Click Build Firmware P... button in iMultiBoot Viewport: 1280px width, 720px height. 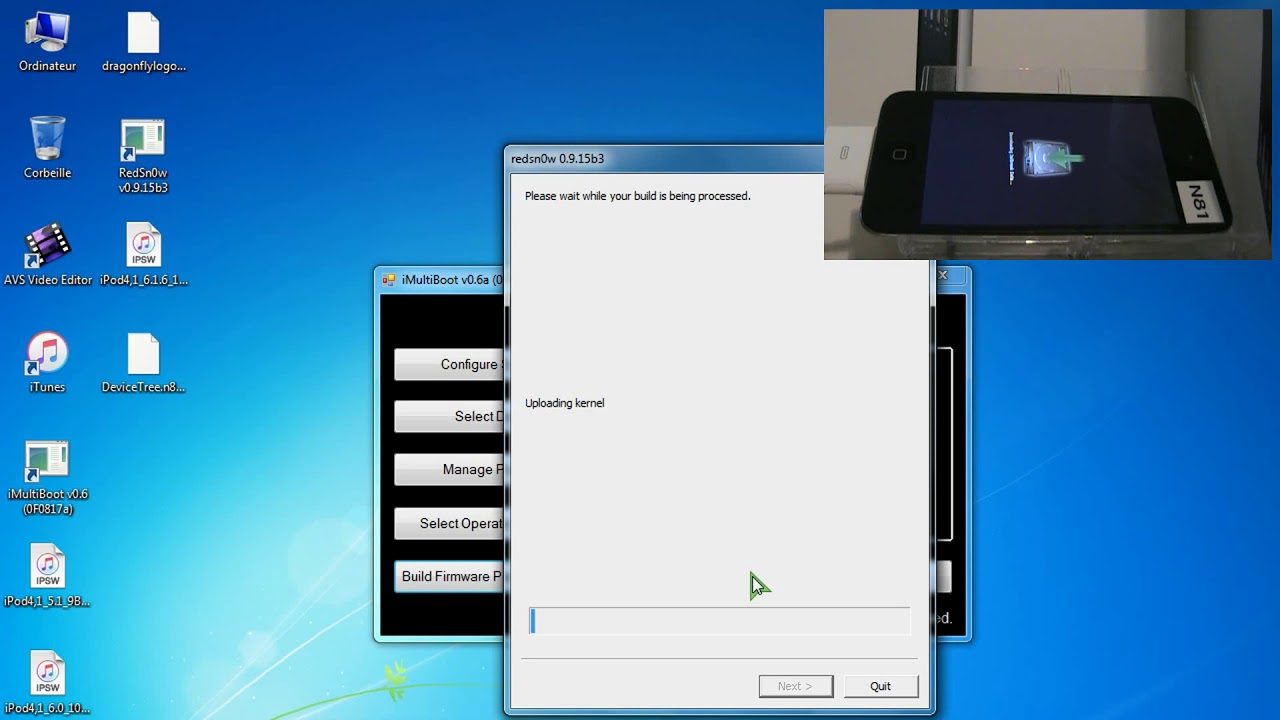click(449, 576)
